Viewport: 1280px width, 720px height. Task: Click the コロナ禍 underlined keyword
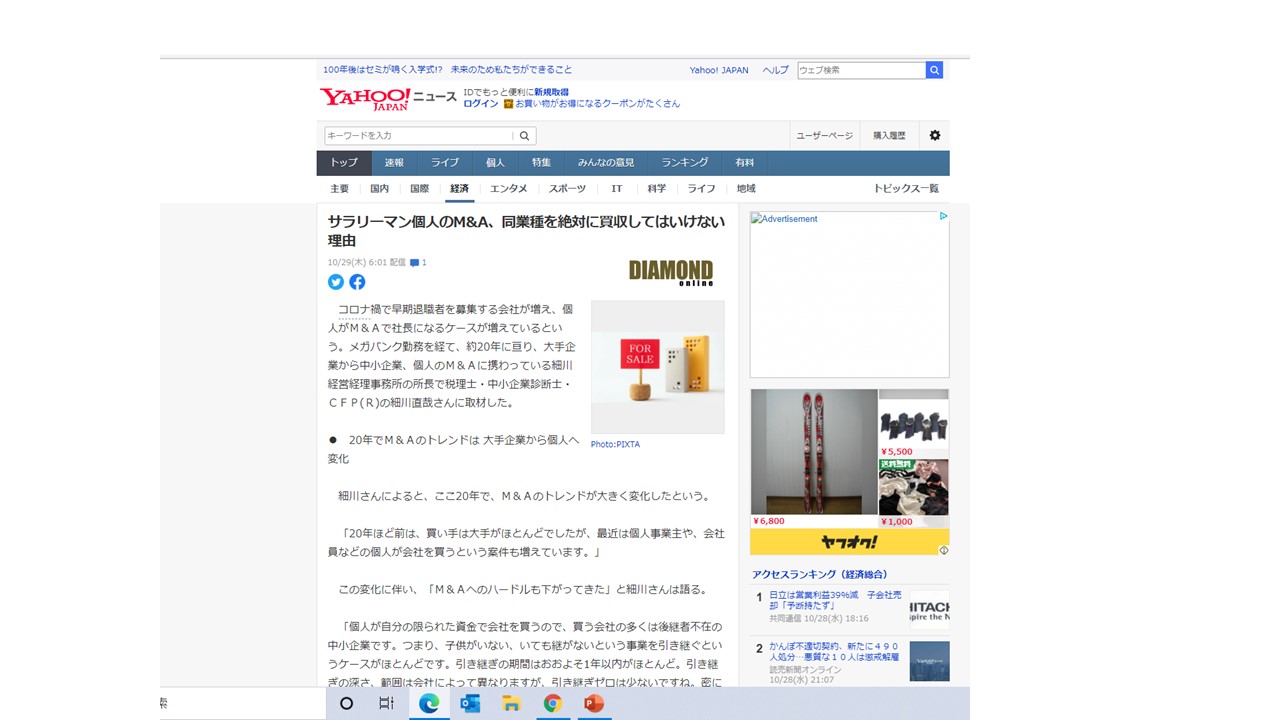coord(354,310)
